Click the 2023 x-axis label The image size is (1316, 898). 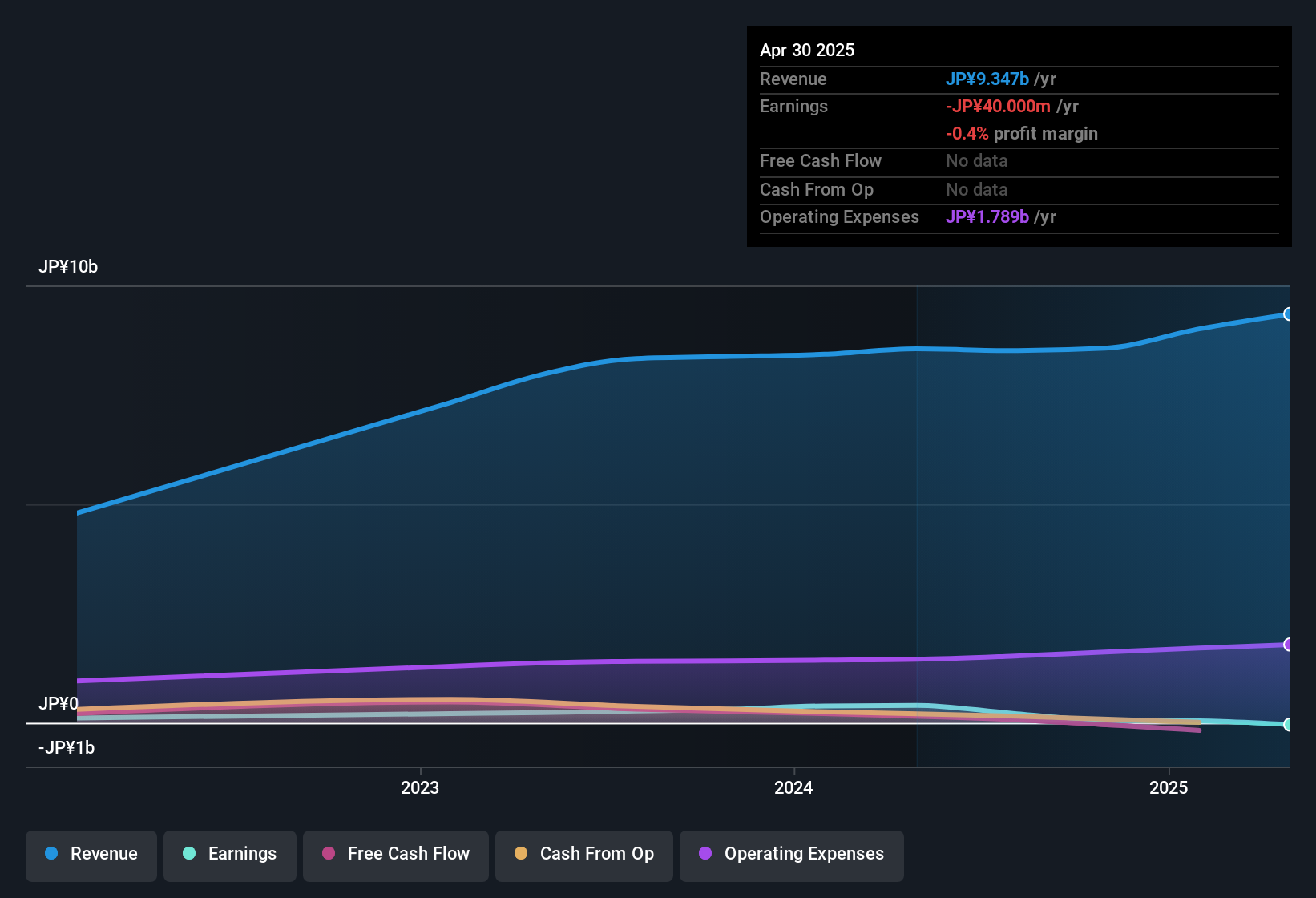420,787
